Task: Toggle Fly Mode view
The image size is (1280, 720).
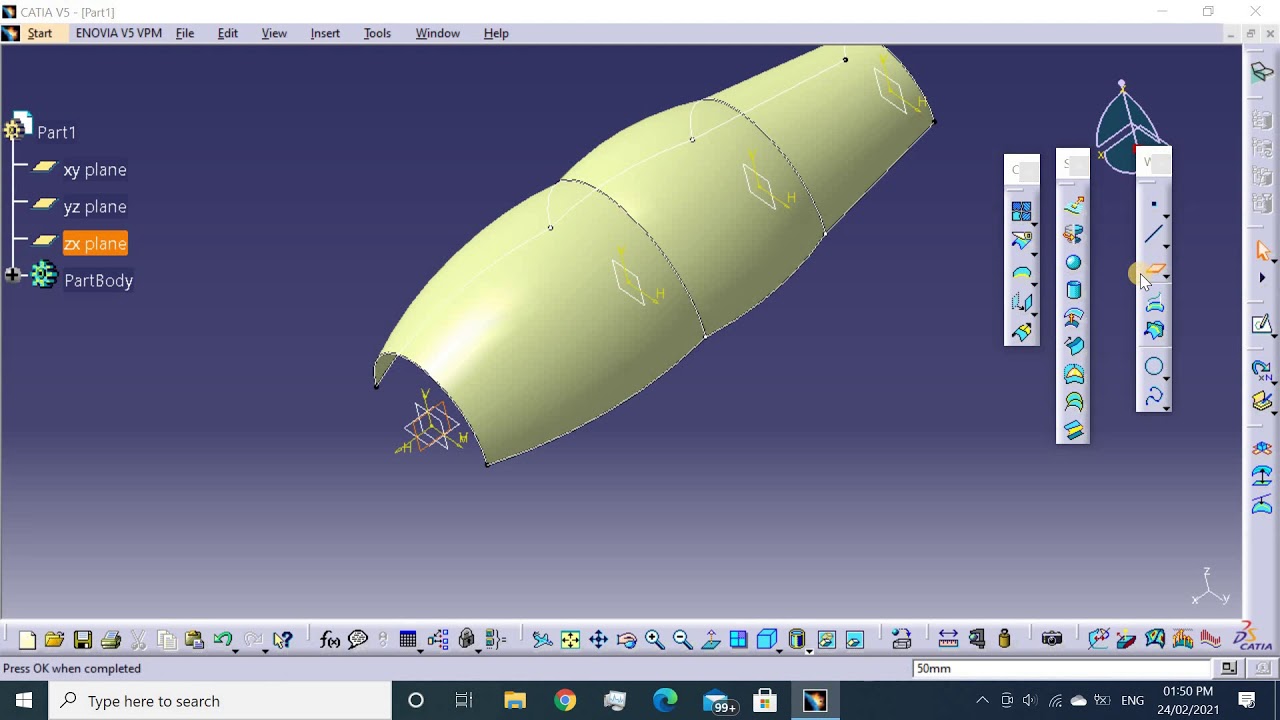Action: tap(542, 640)
